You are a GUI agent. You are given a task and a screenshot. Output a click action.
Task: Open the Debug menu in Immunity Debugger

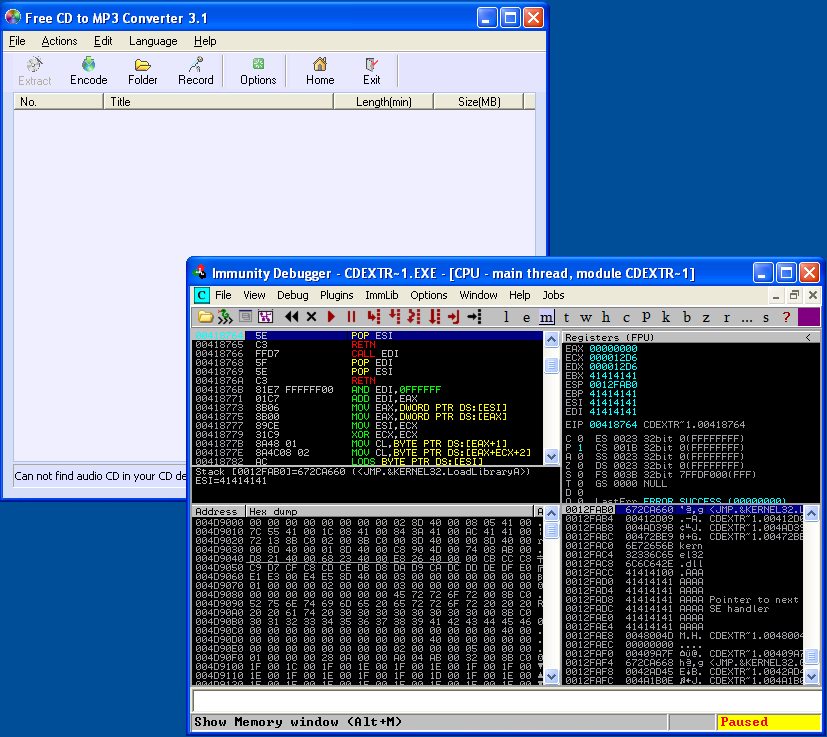click(x=292, y=295)
